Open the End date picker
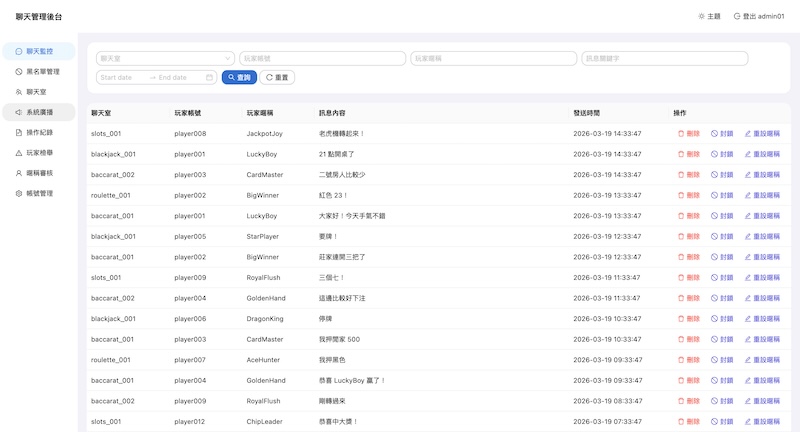 point(179,78)
